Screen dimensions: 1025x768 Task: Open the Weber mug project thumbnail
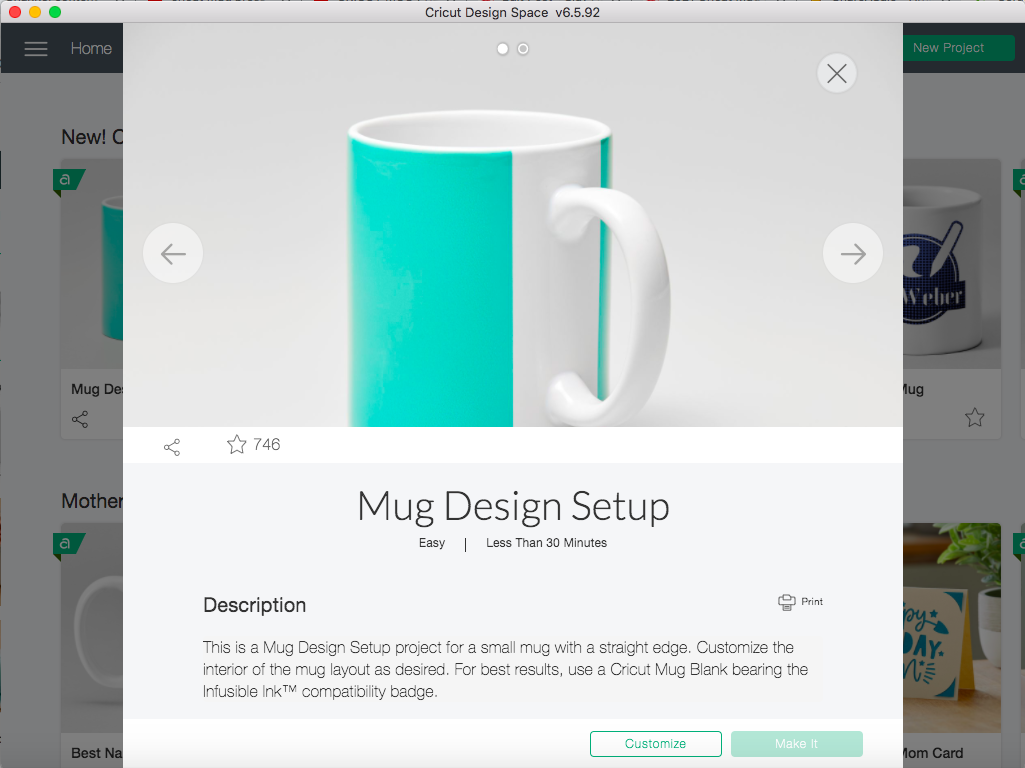coord(952,264)
